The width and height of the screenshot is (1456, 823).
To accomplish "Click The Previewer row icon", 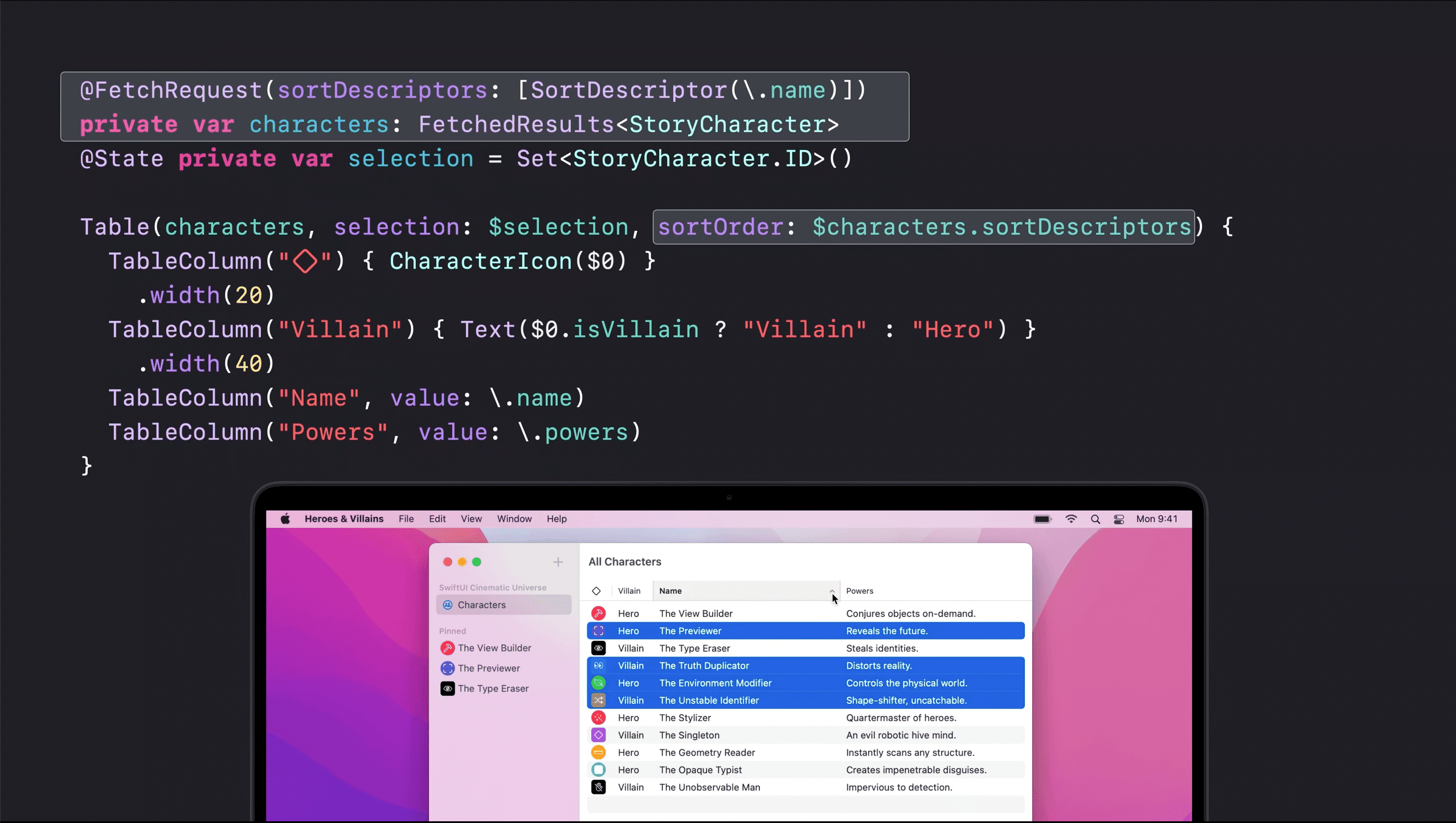I will coord(598,631).
